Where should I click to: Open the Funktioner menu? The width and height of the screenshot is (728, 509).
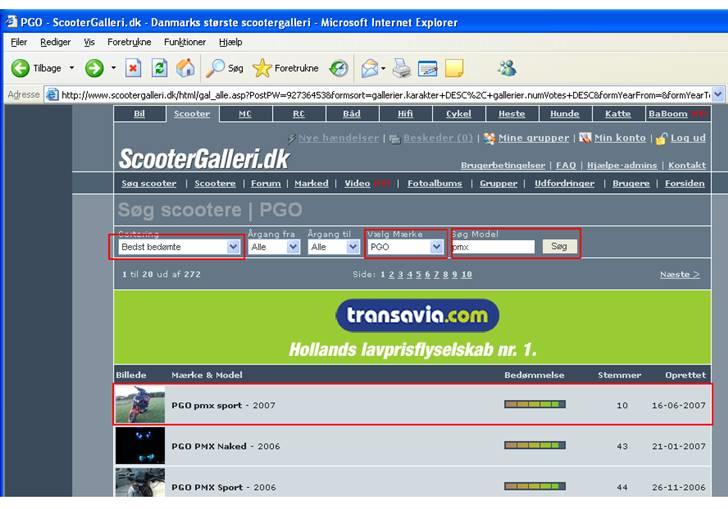[x=185, y=42]
